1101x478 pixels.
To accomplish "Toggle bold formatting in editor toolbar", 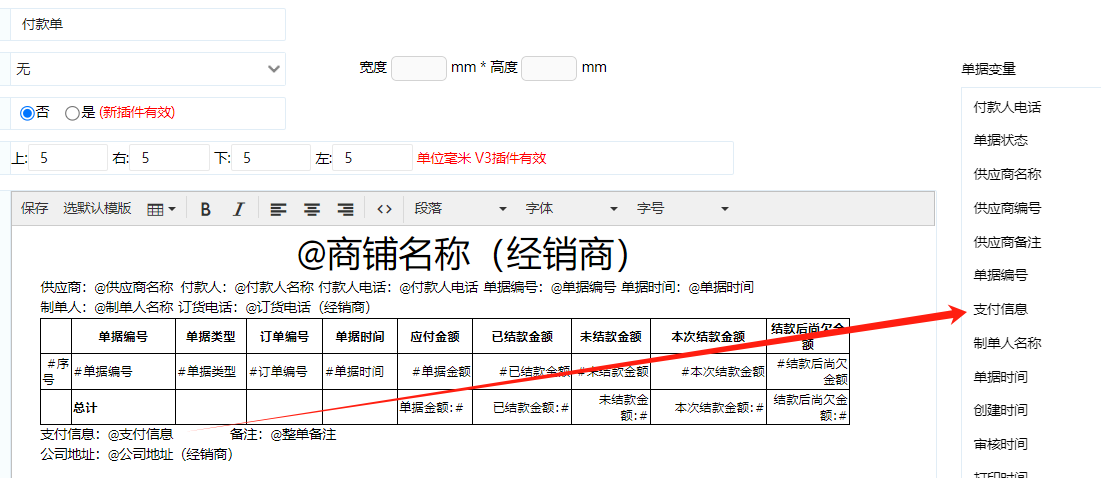I will pos(206,209).
